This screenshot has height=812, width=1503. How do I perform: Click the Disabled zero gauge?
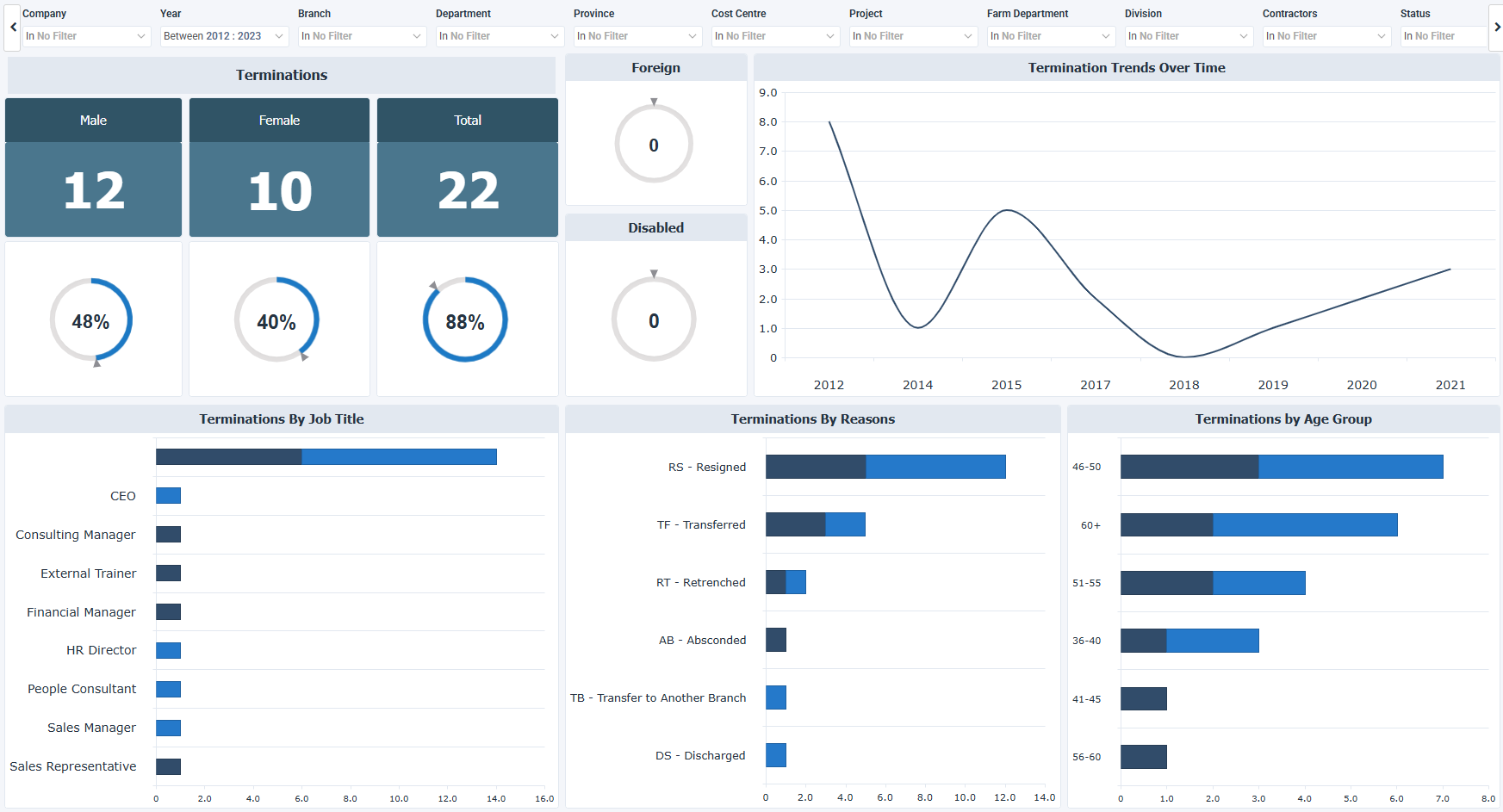pyautogui.click(x=654, y=319)
